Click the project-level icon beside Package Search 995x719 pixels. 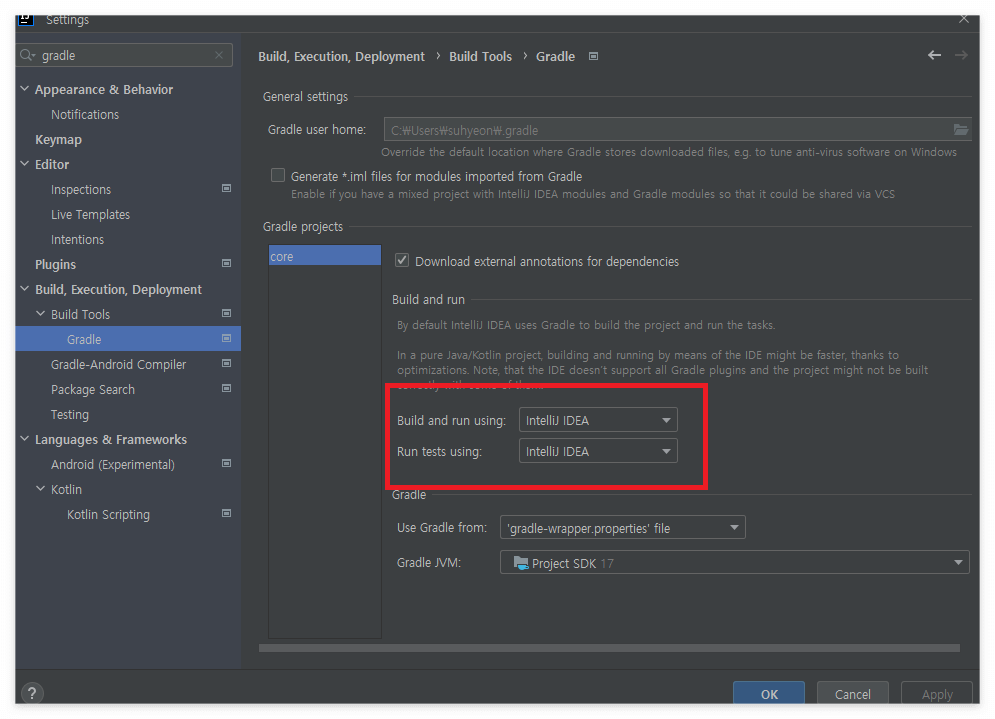pos(227,388)
